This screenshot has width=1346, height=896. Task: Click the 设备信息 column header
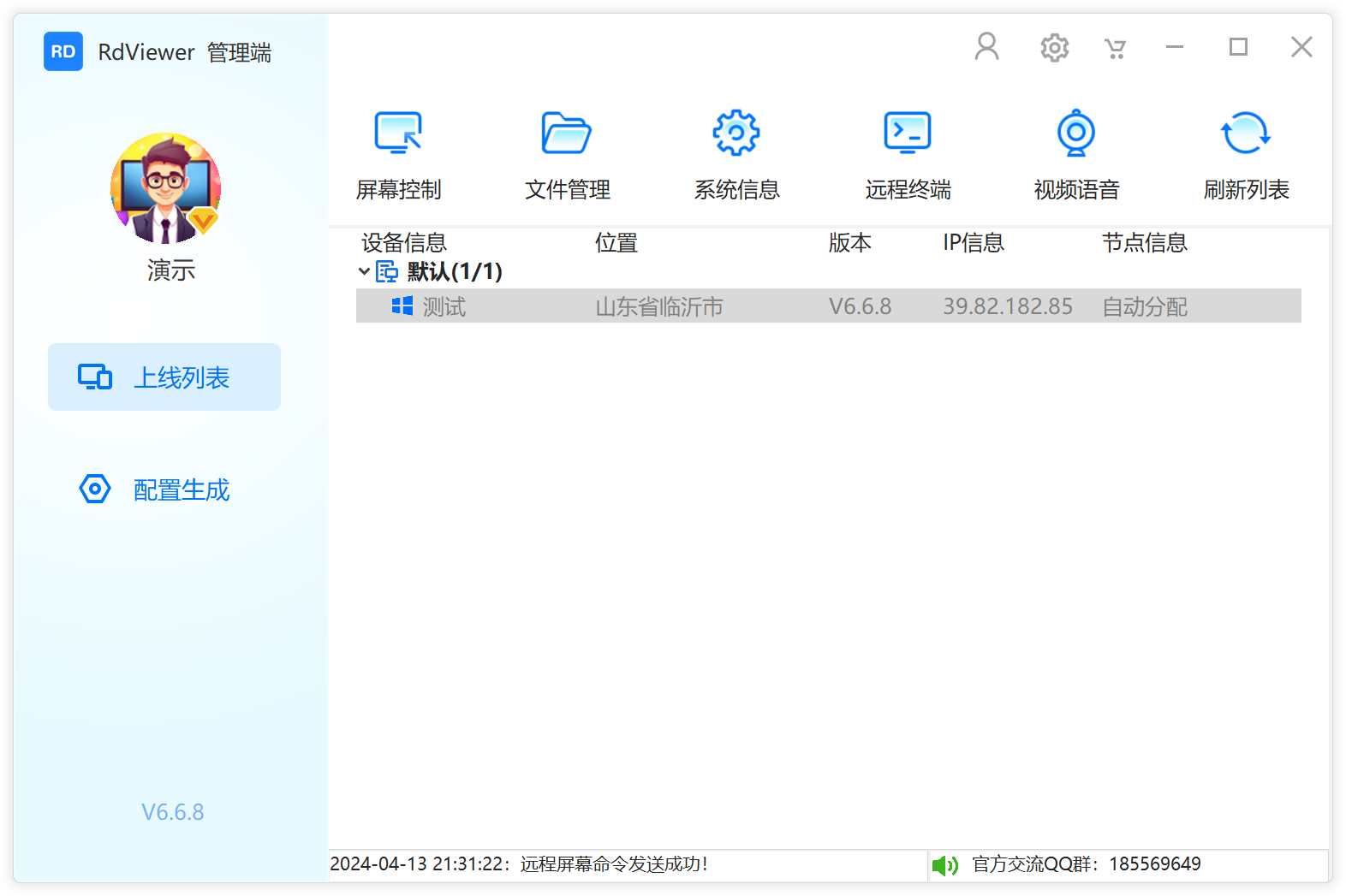(404, 243)
